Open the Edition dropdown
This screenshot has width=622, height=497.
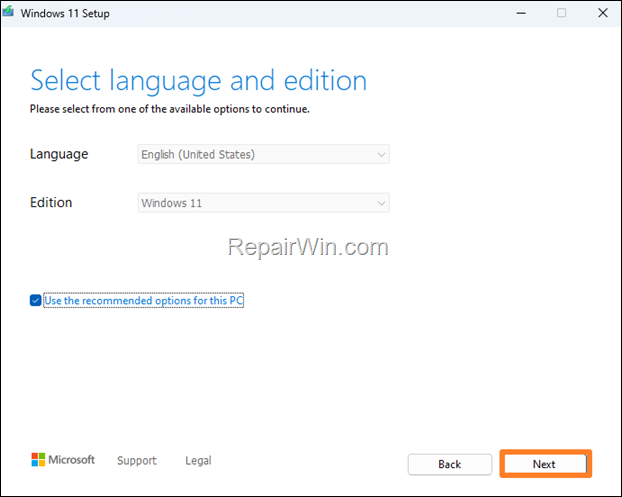point(263,203)
